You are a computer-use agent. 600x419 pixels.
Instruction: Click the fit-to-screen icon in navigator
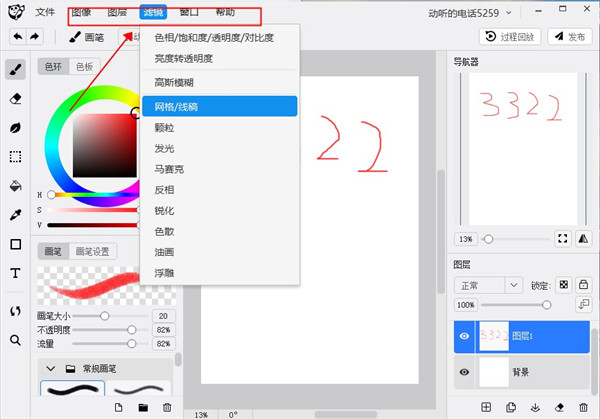562,239
